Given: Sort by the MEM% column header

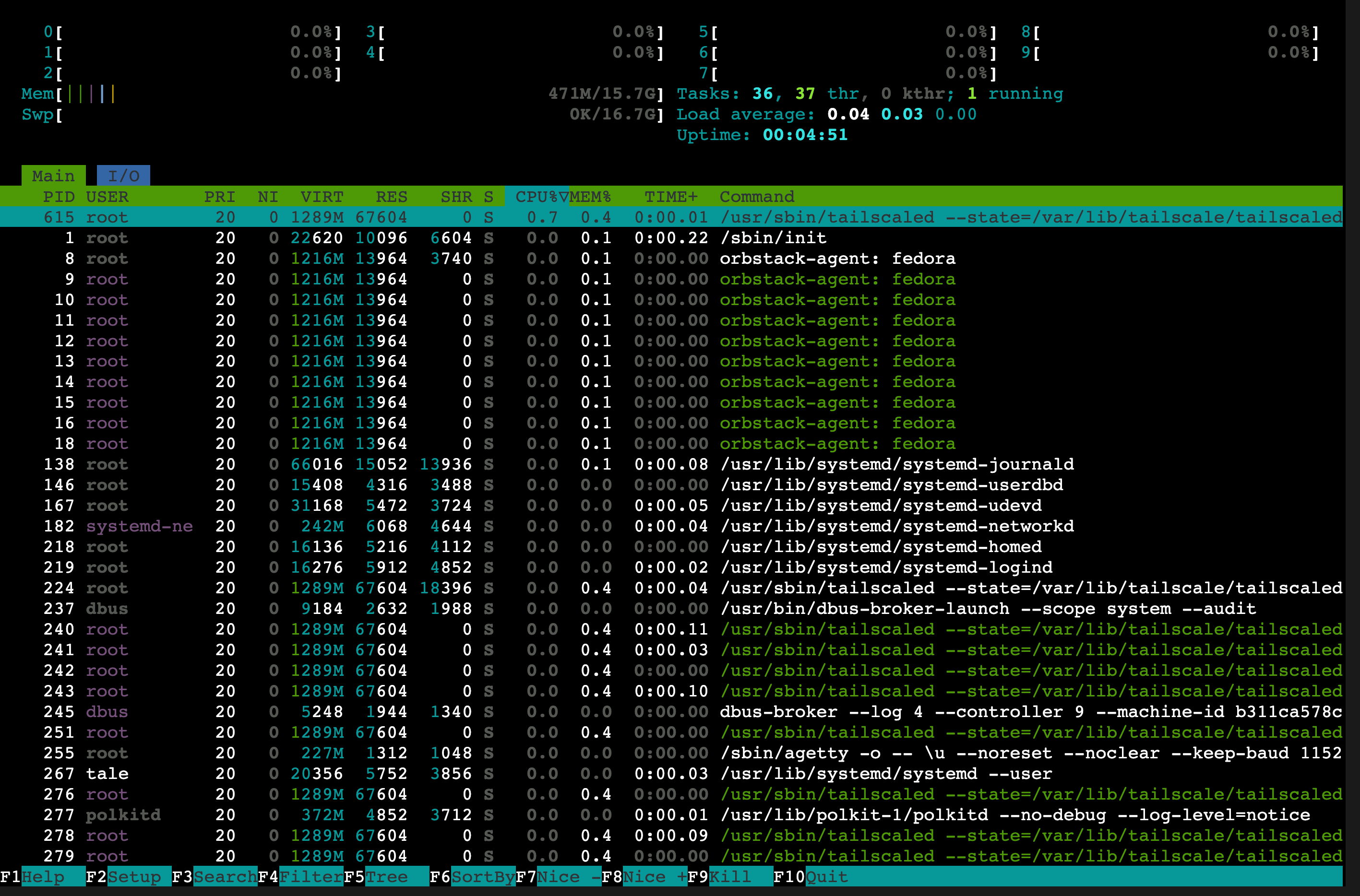Looking at the screenshot, I should (590, 197).
